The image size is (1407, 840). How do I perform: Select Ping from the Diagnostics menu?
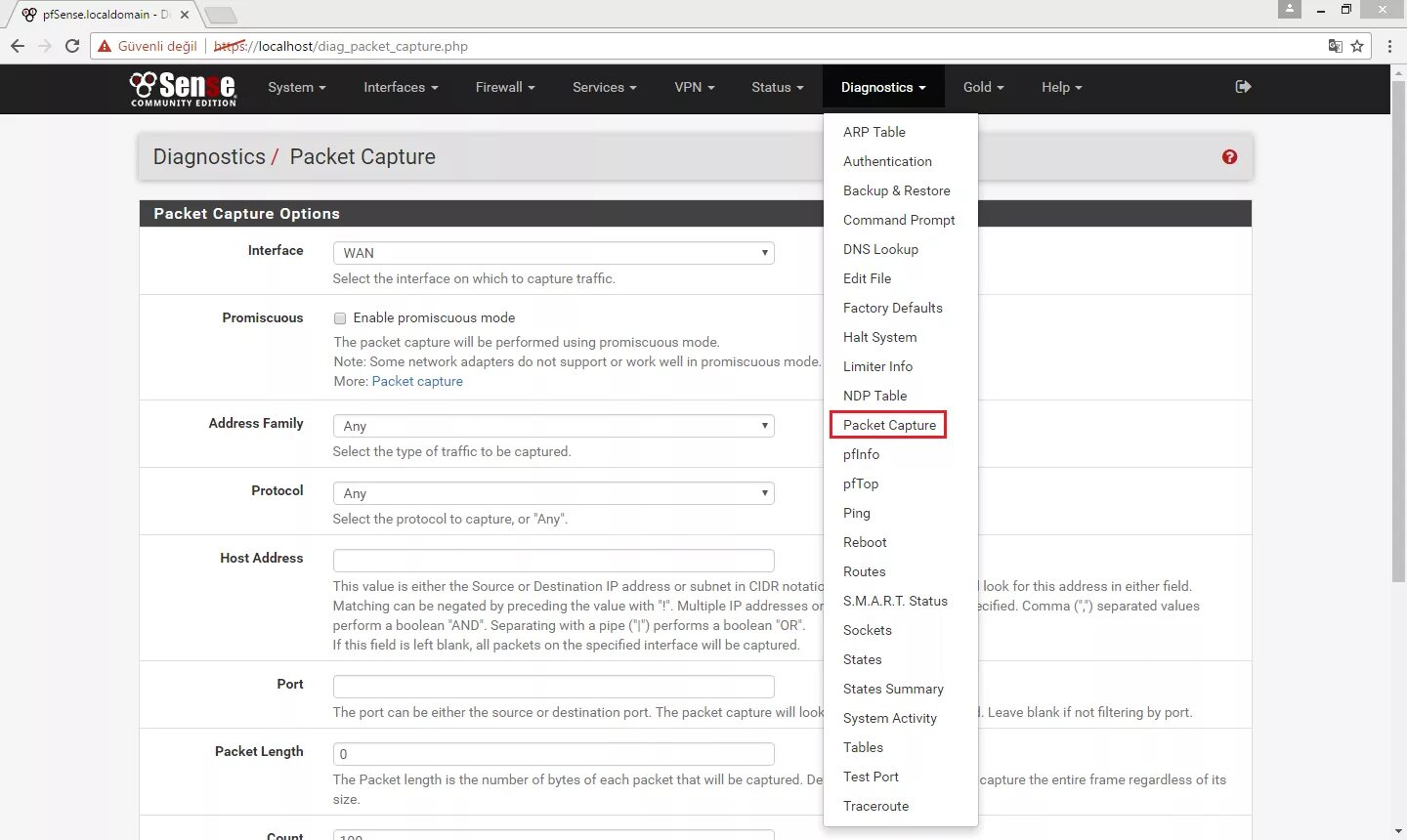(x=856, y=513)
